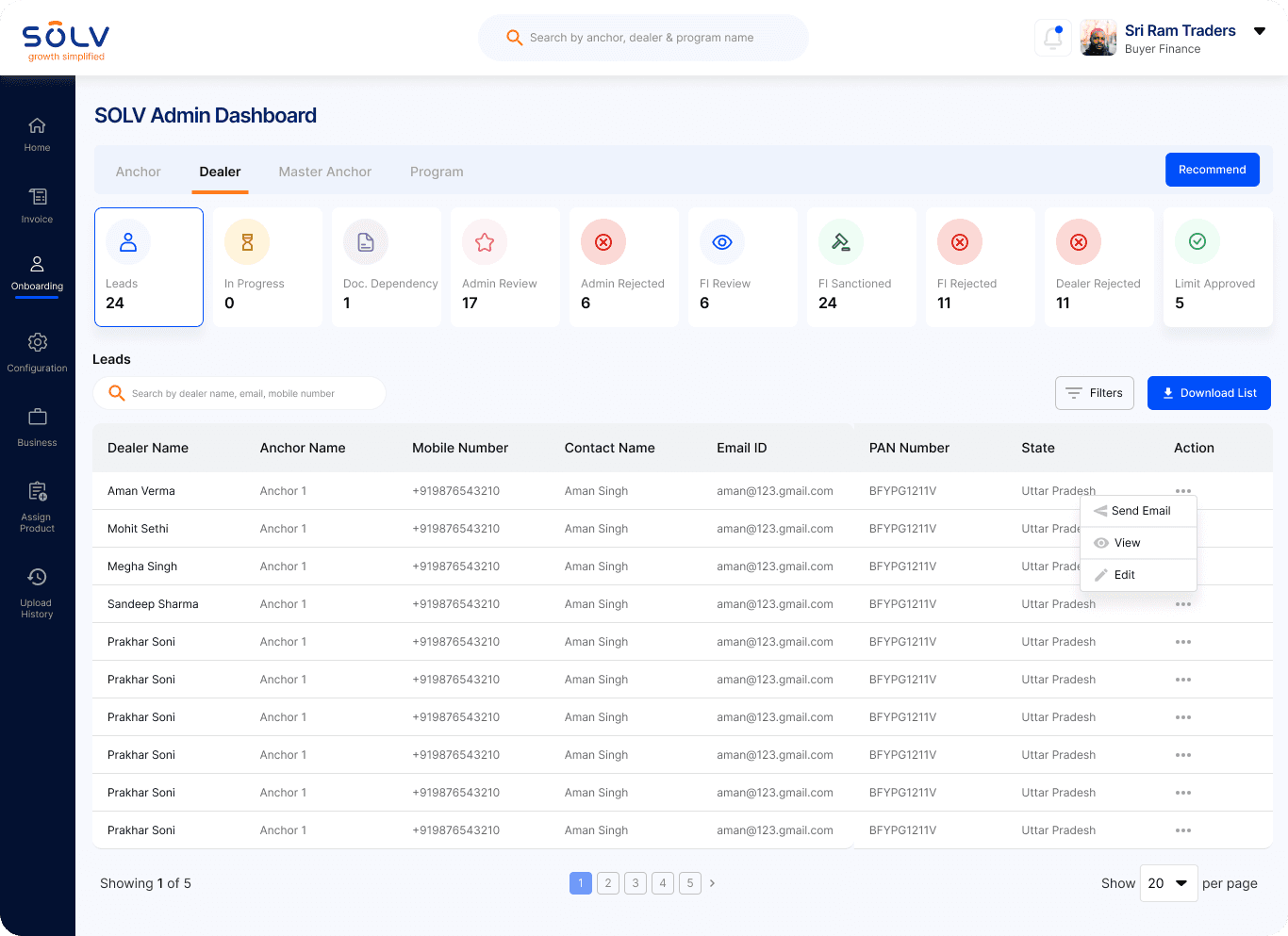
Task: Switch to the Master Anchor tab
Action: click(325, 172)
